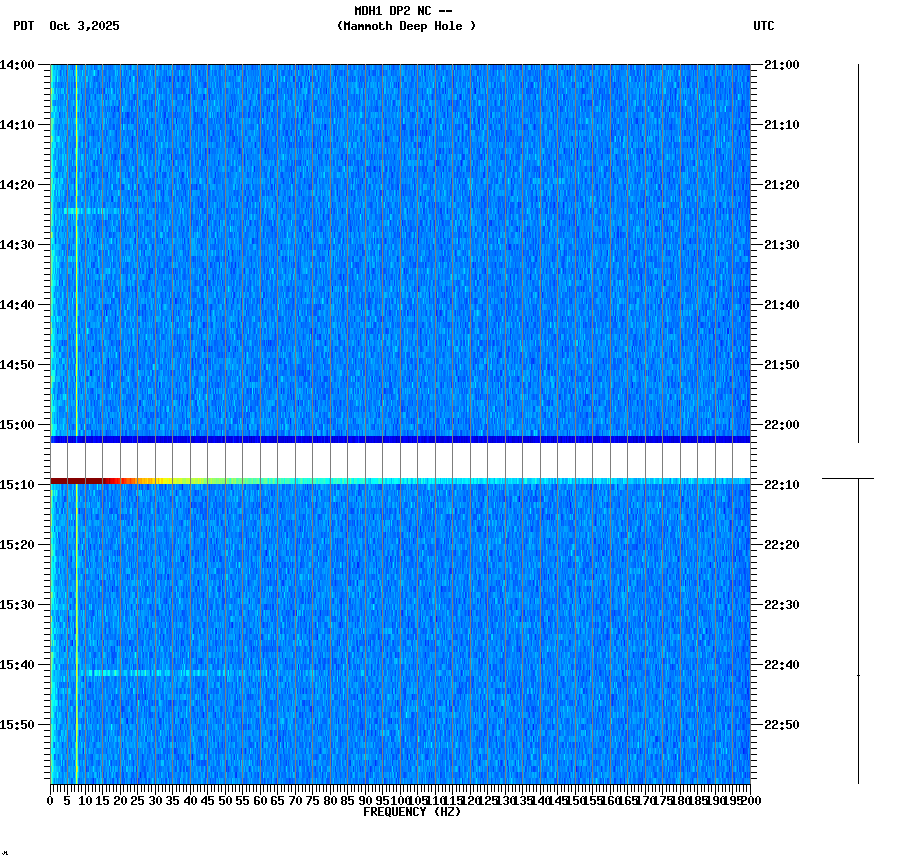902x864 pixels.
Task: Toggle the UTC time scale label
Action: pyautogui.click(x=765, y=27)
